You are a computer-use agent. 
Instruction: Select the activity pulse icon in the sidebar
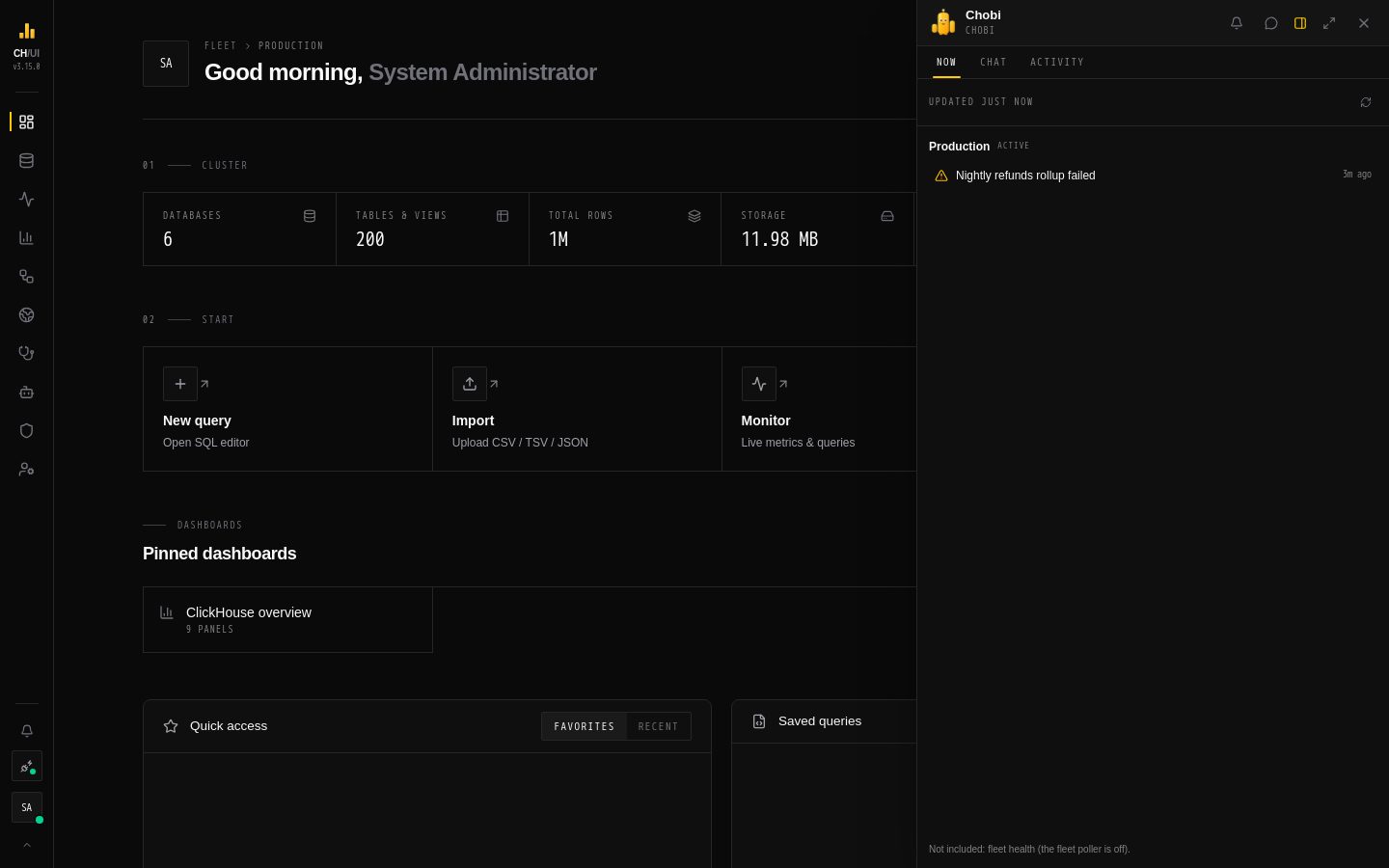[x=26, y=199]
